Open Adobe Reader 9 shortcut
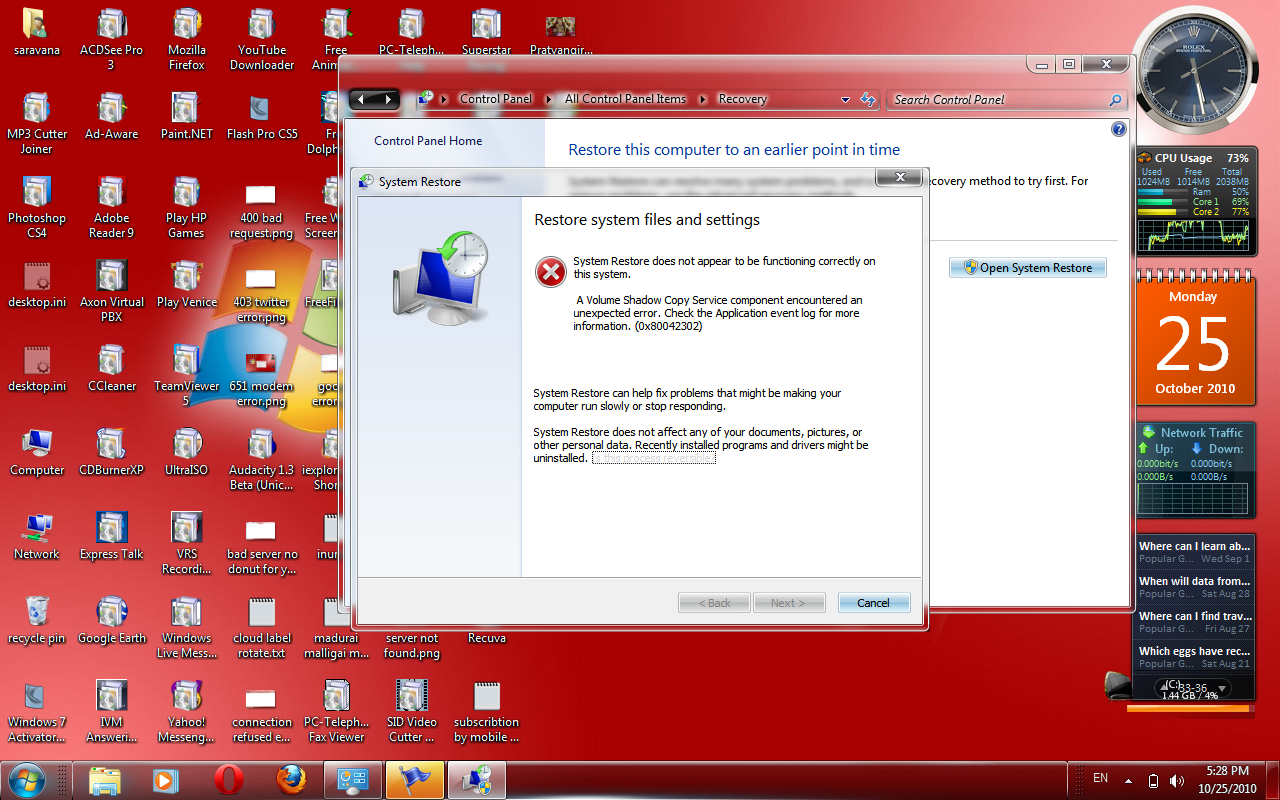The height and width of the screenshot is (800, 1280). click(111, 207)
